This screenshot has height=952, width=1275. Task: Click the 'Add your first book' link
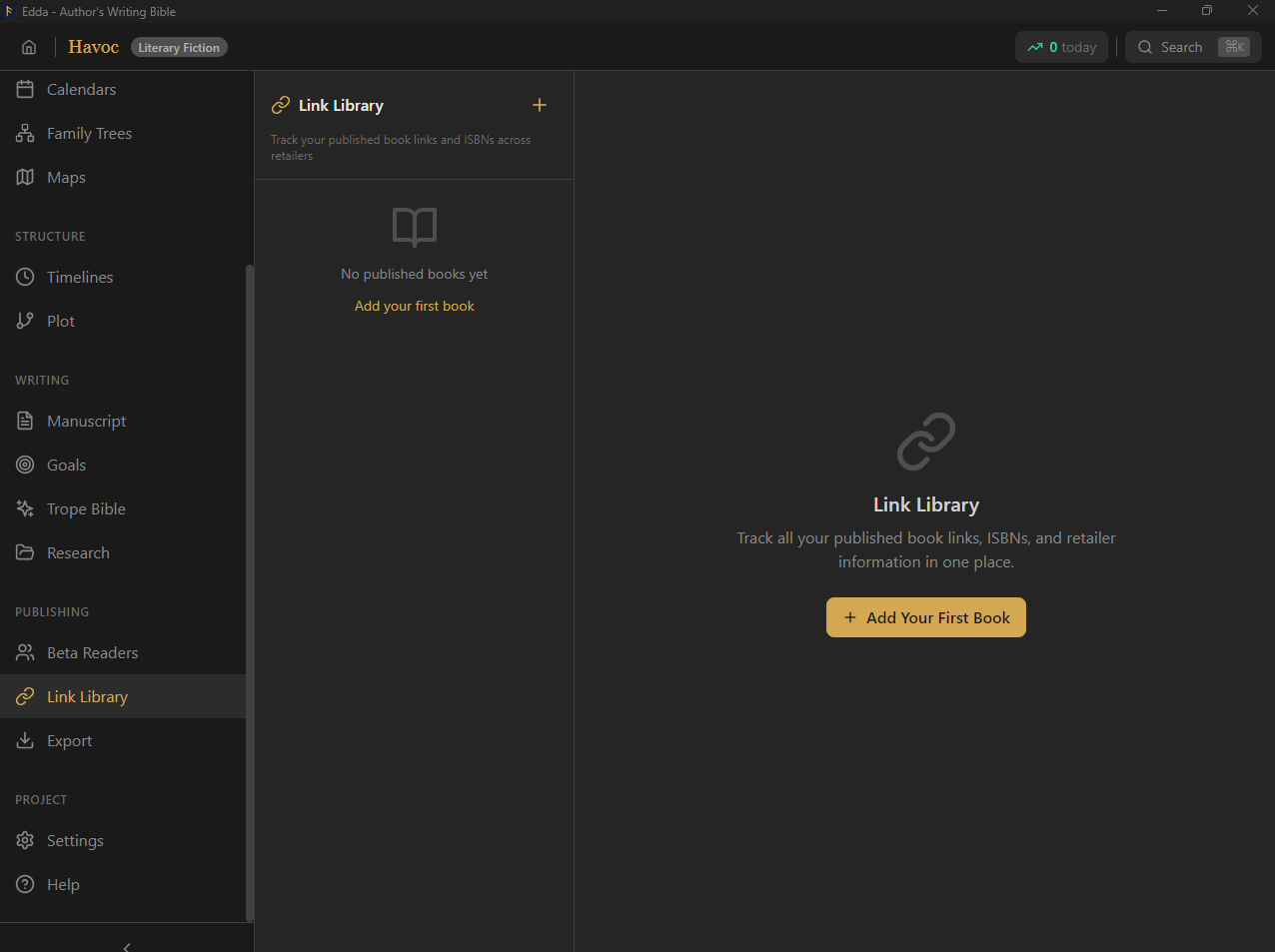(415, 306)
